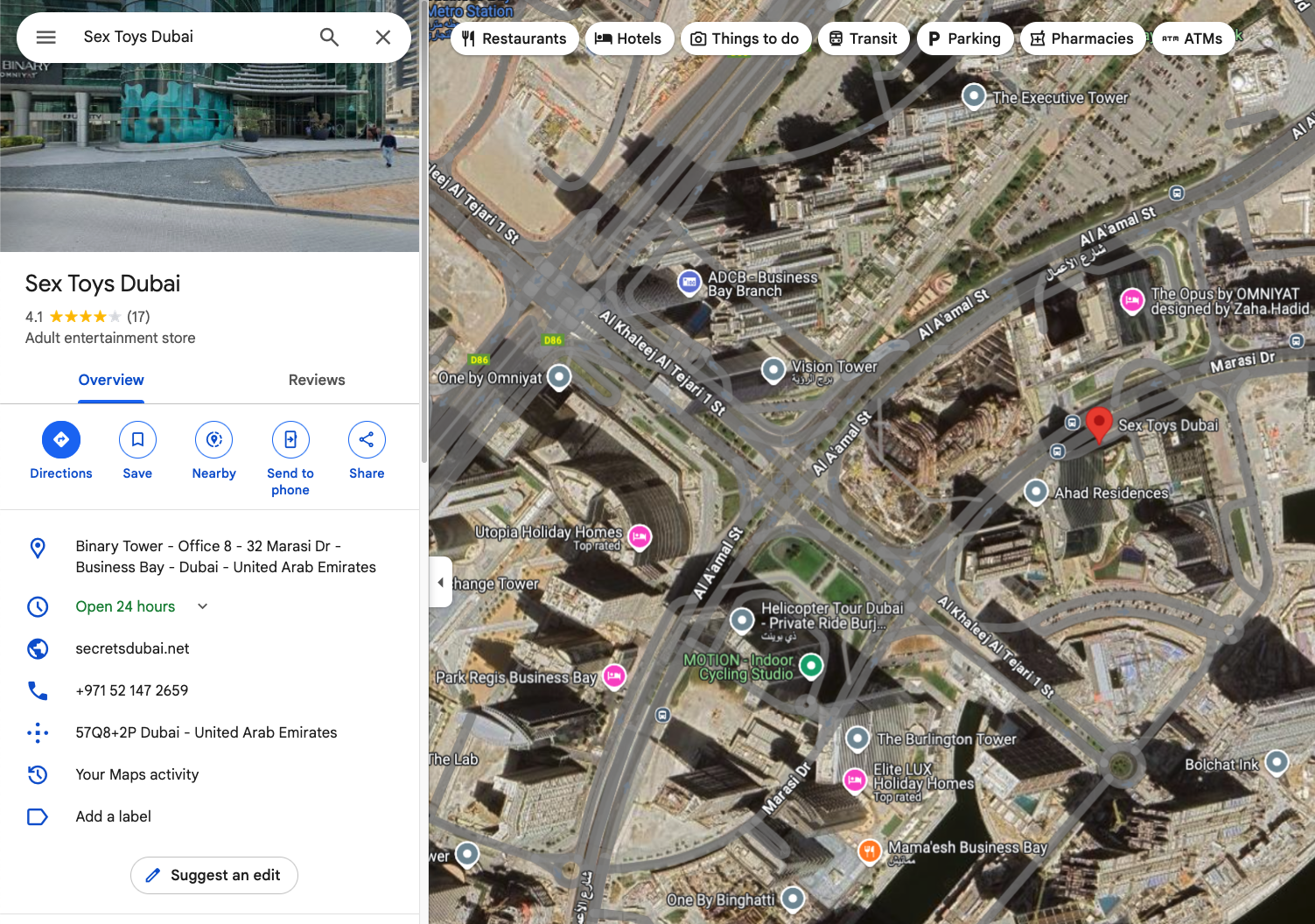
Task: Click the side panel vertical scrollbar
Action: coord(424,232)
